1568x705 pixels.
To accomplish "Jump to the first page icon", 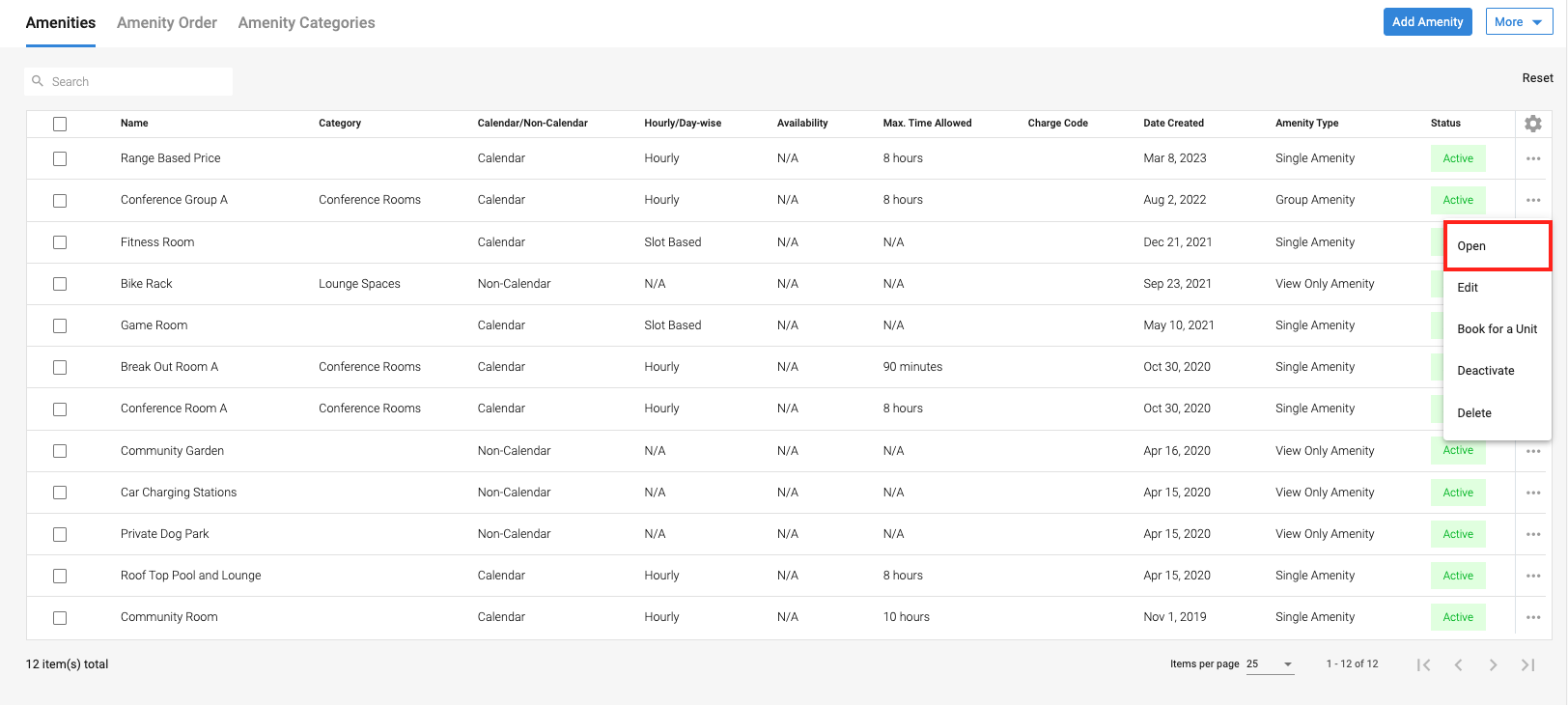I will pyautogui.click(x=1423, y=664).
